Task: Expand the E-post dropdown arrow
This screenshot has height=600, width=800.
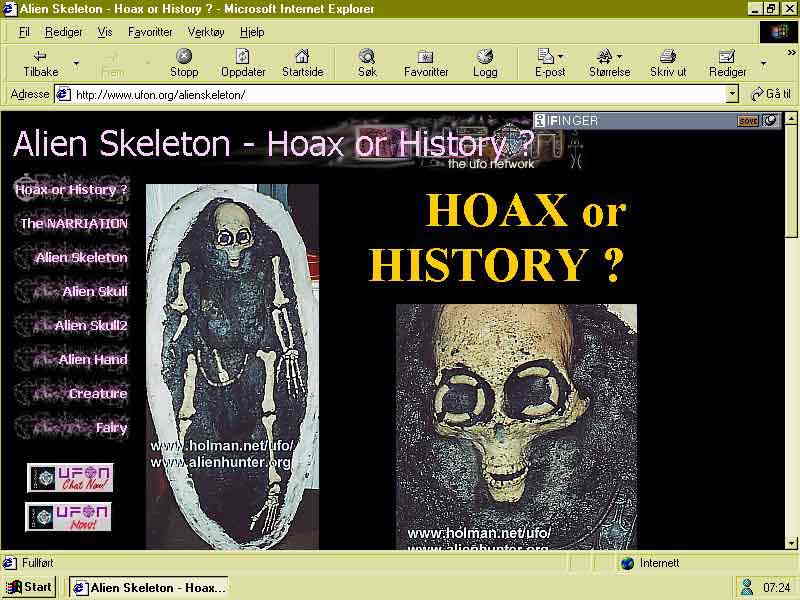Action: (561, 57)
